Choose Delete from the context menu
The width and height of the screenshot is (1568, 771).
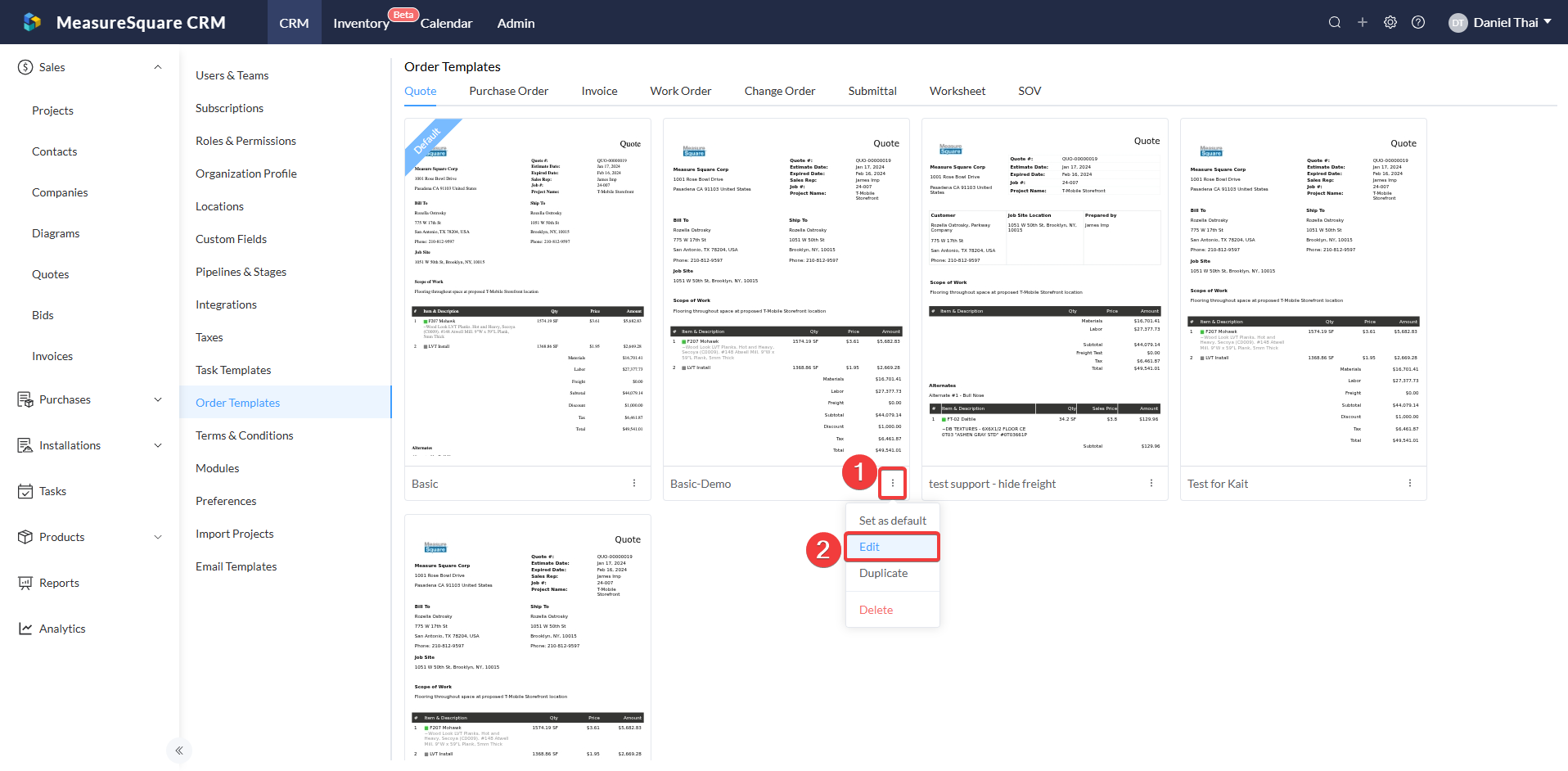893,610
